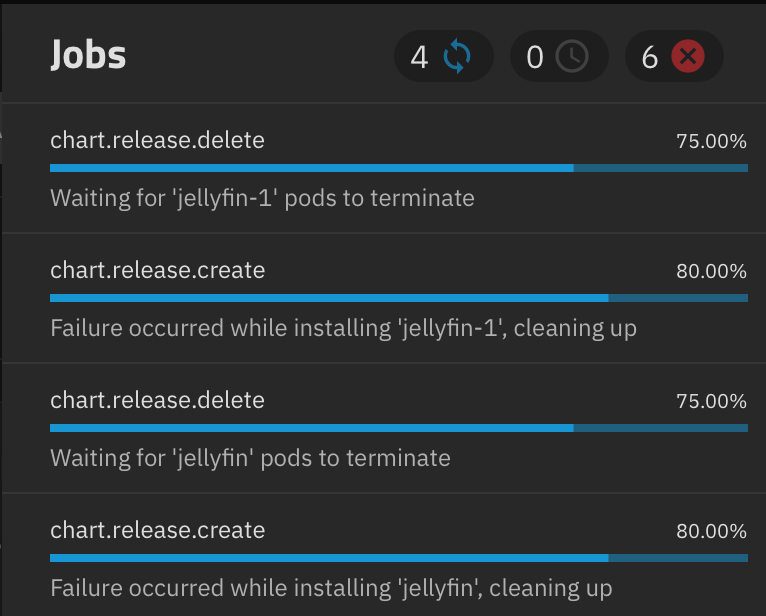Click progress bar of jellyfin delete job
Viewport: 766px width, 616px height.
(399, 428)
